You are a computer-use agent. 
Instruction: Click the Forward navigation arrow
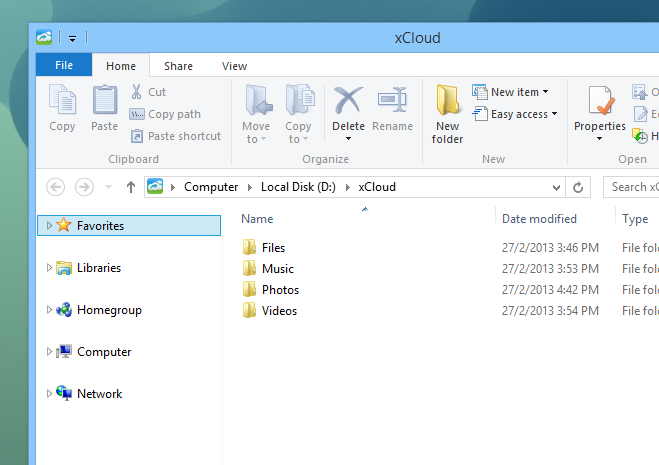(x=84, y=187)
